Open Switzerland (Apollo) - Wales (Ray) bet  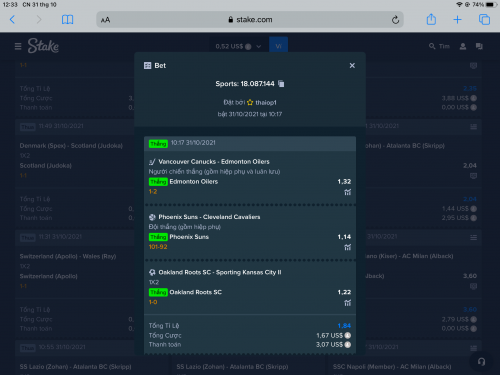coord(68,256)
